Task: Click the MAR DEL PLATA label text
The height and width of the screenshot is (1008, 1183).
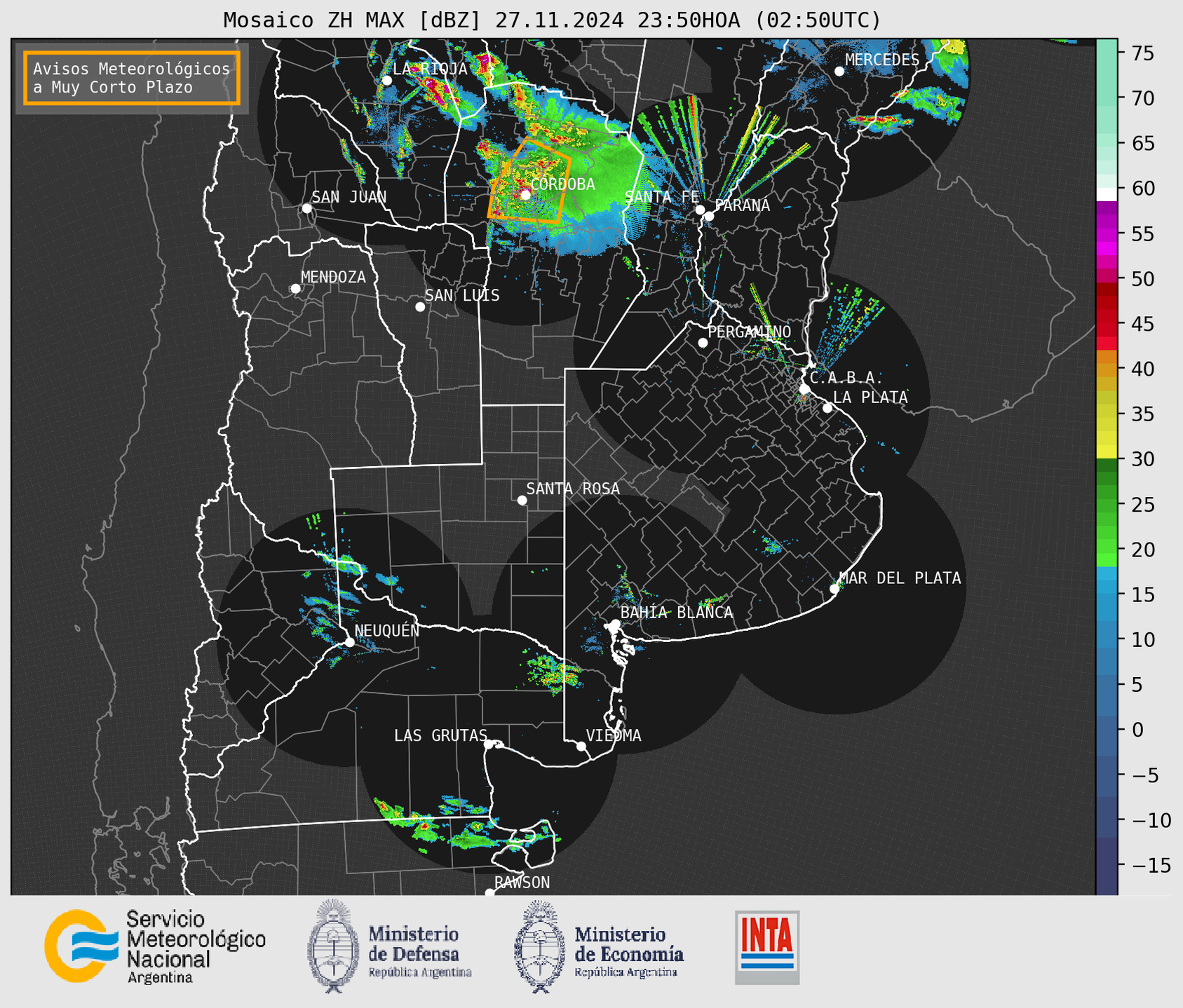Action: [900, 578]
